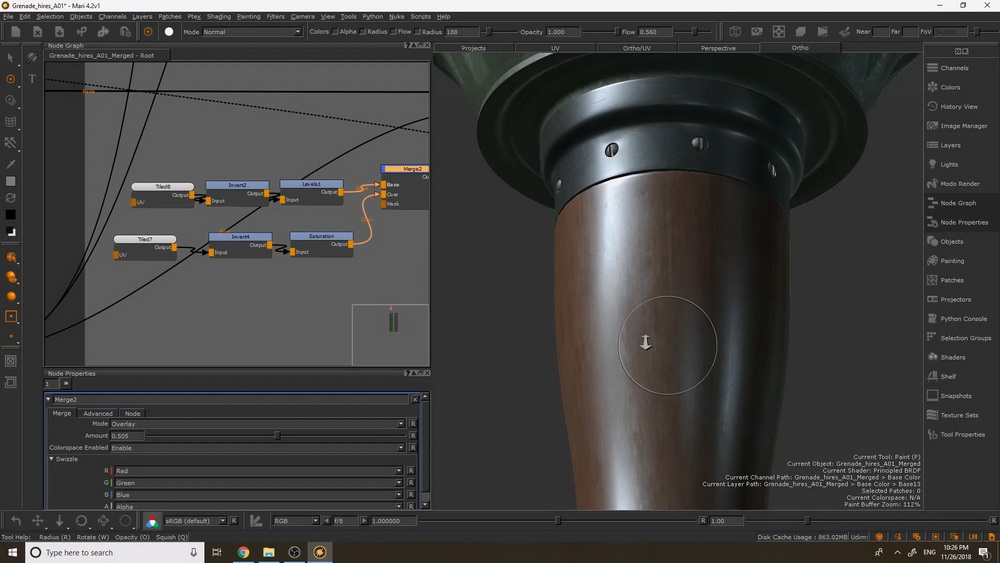Screen dimensions: 1000x563
Task: Close the Merge2 properties with X
Action: click(x=415, y=399)
